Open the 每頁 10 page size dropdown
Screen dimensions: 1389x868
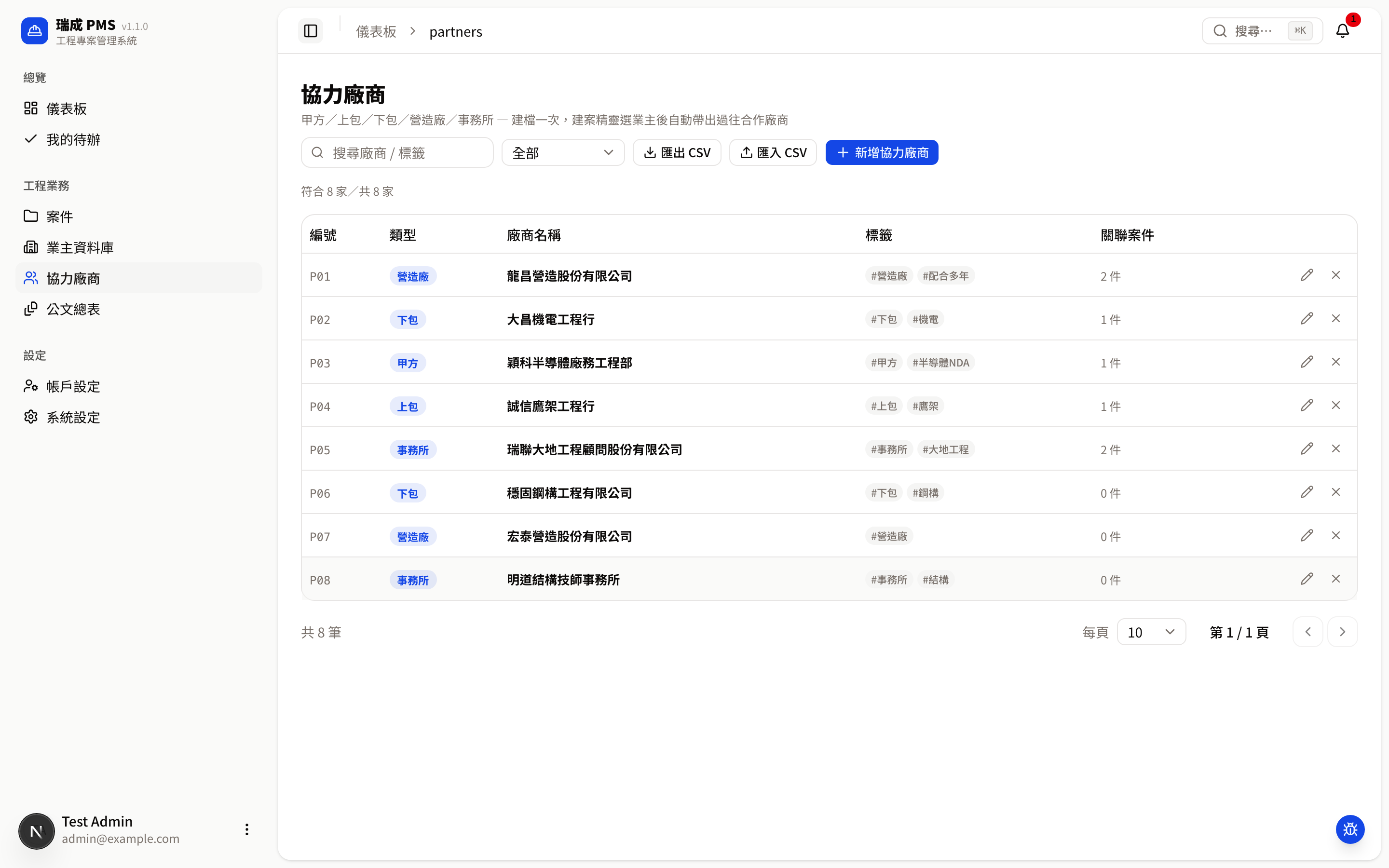(1151, 632)
